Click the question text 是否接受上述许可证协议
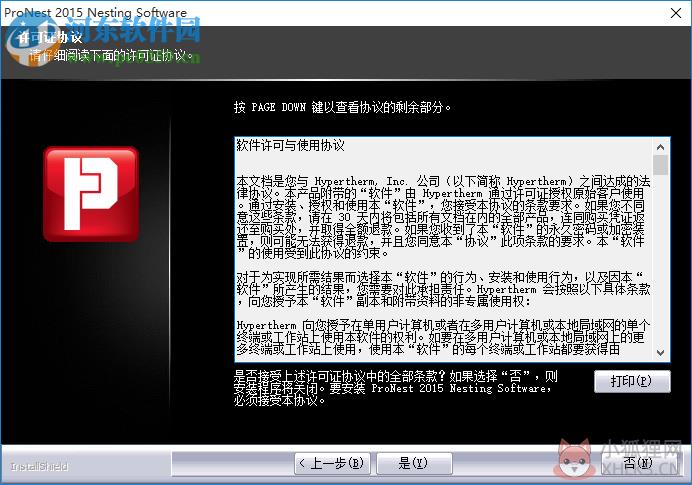 pyautogui.click(x=395, y=388)
